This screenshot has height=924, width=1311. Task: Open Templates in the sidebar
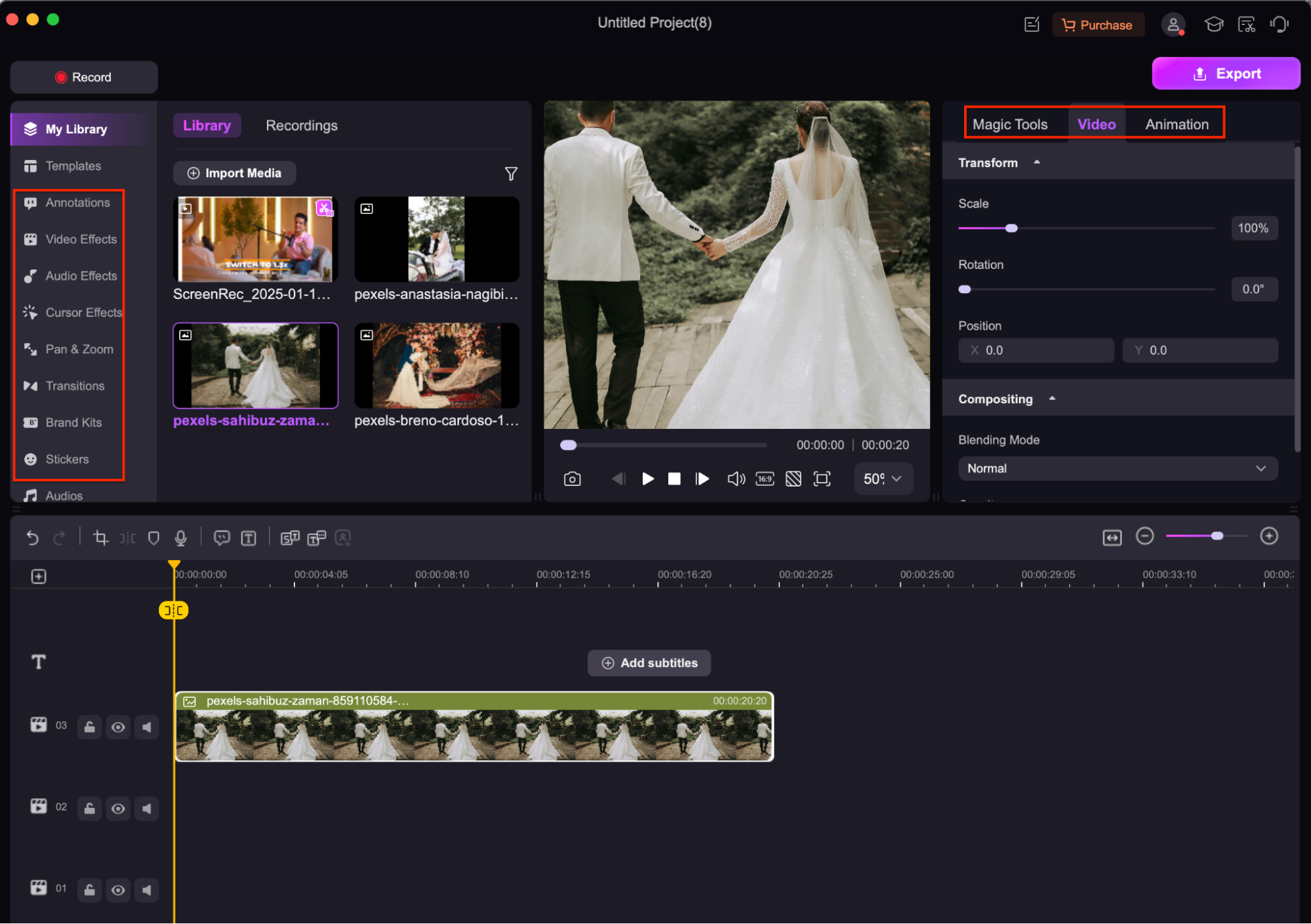(x=73, y=167)
